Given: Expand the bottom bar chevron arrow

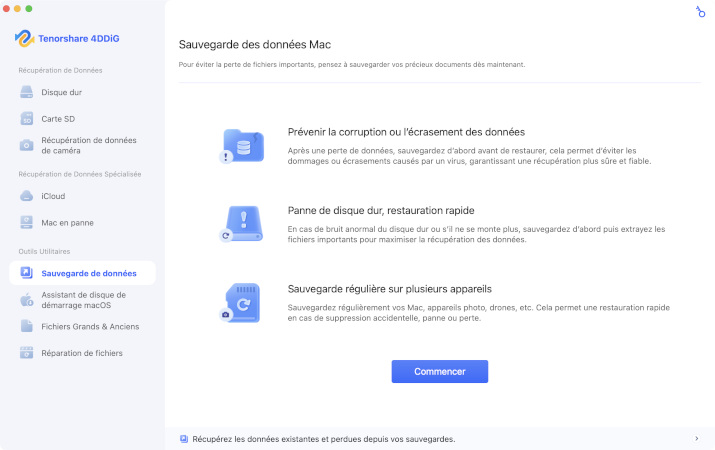Looking at the screenshot, I should [696, 438].
